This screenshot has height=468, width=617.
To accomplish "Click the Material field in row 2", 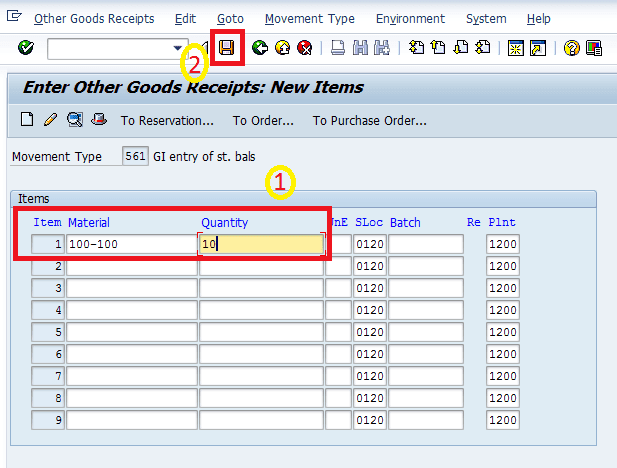I will click(131, 266).
